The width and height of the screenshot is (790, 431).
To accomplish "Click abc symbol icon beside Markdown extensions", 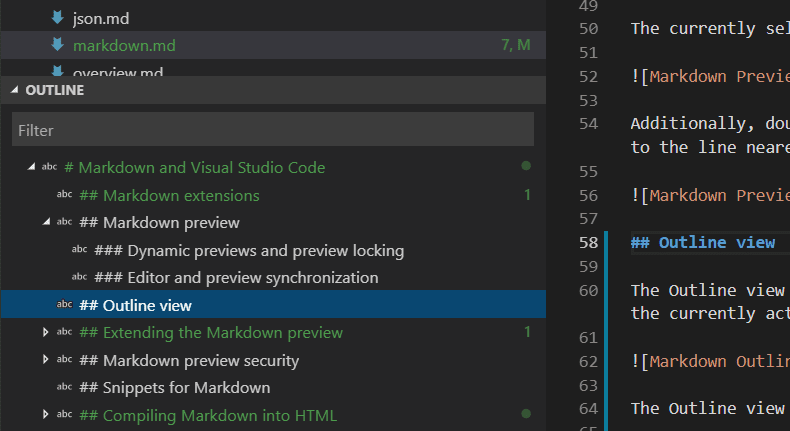I will pos(65,195).
